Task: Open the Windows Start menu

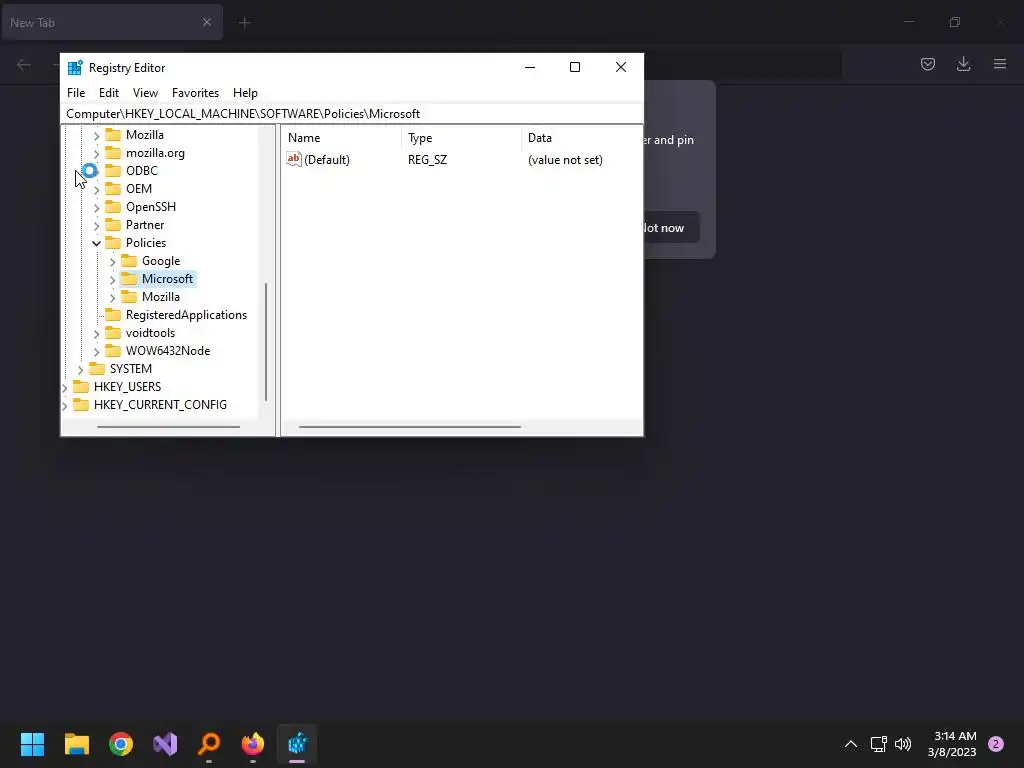Action: (32, 744)
